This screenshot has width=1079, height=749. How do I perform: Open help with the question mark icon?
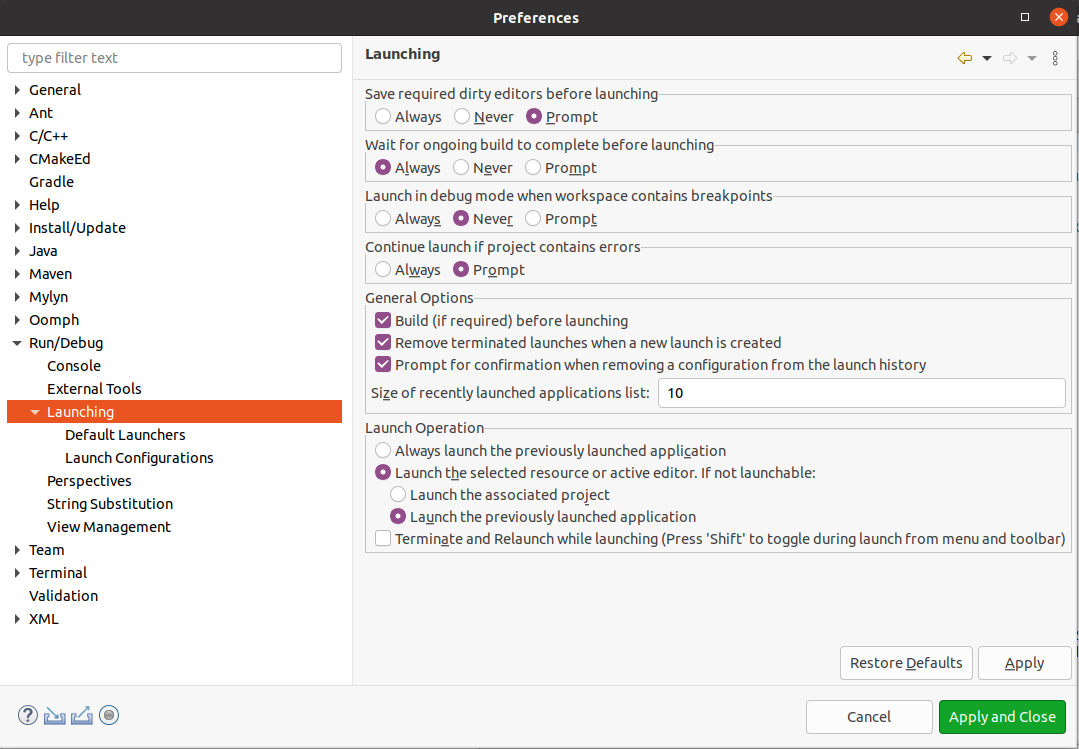[27, 715]
